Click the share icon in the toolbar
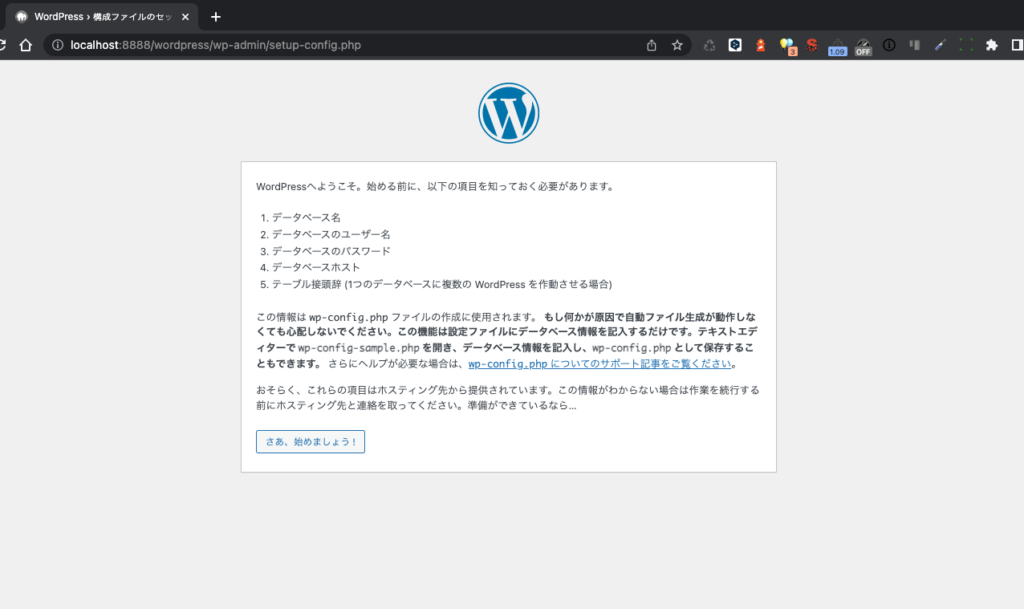Viewport: 1024px width, 609px height. 651,45
